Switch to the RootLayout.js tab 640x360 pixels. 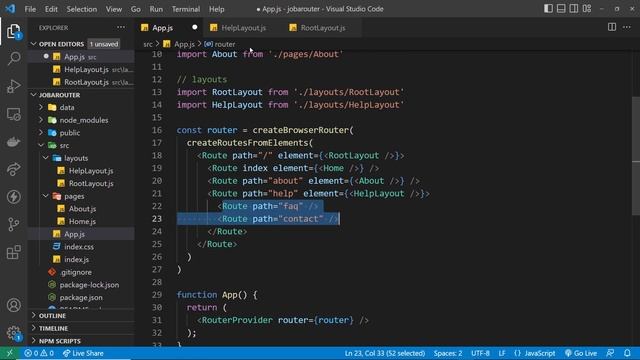323,28
